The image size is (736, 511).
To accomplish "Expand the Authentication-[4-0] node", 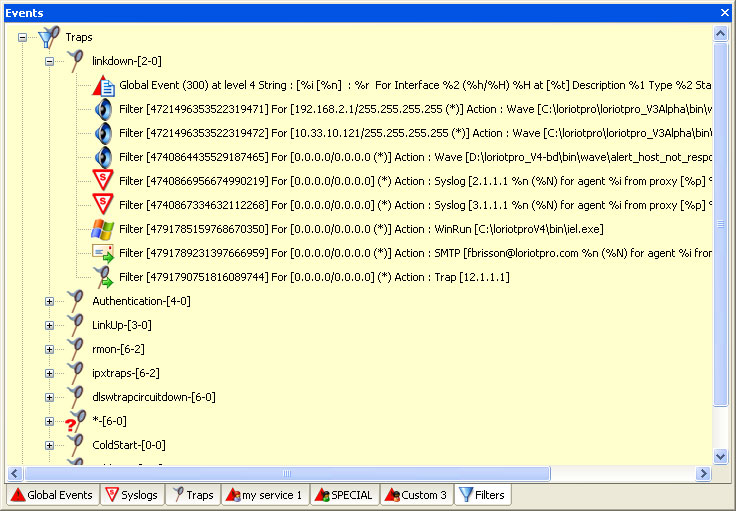I will click(x=49, y=301).
